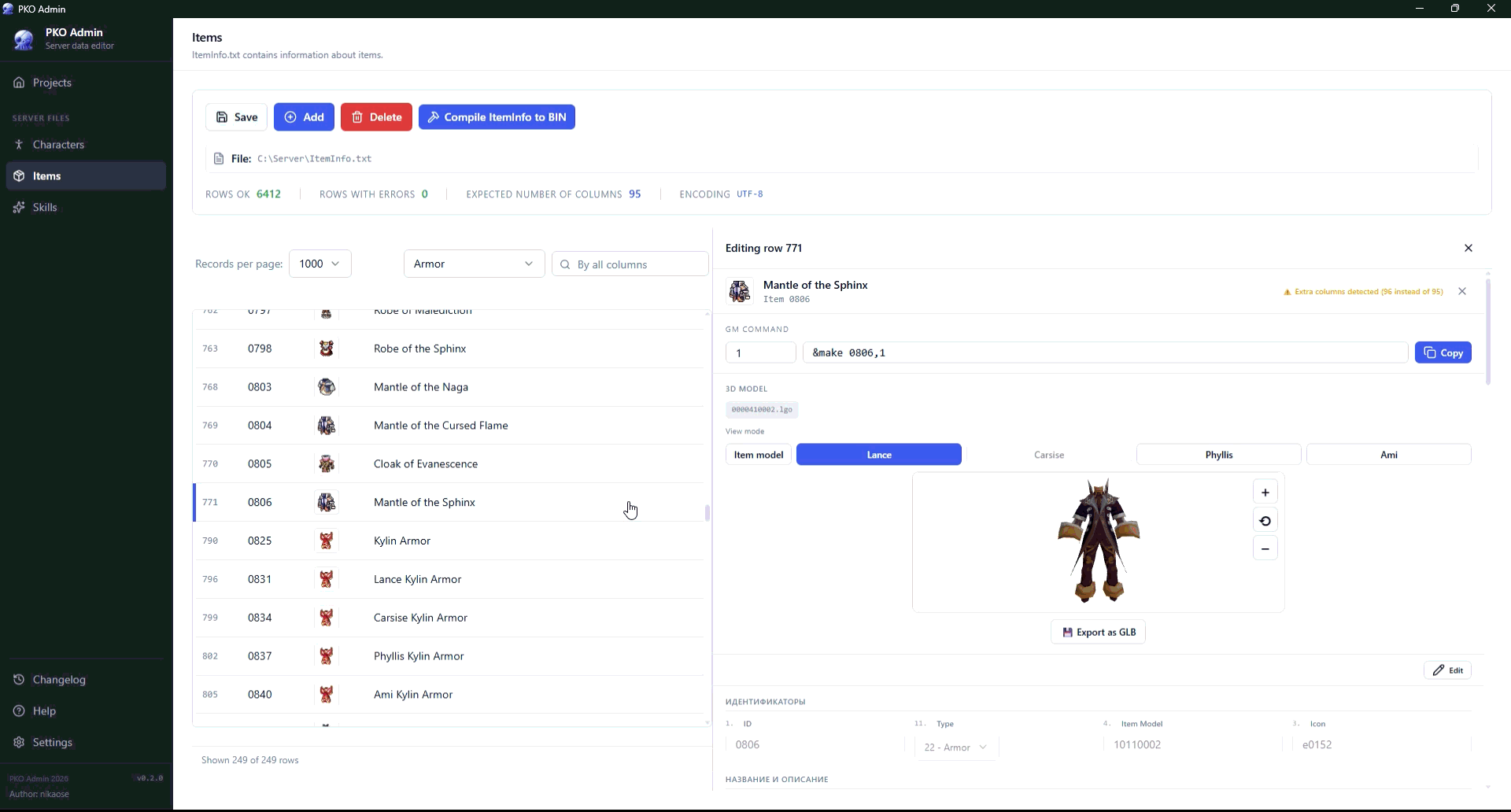Switch view mode to Item model
1511x812 pixels.
(758, 455)
